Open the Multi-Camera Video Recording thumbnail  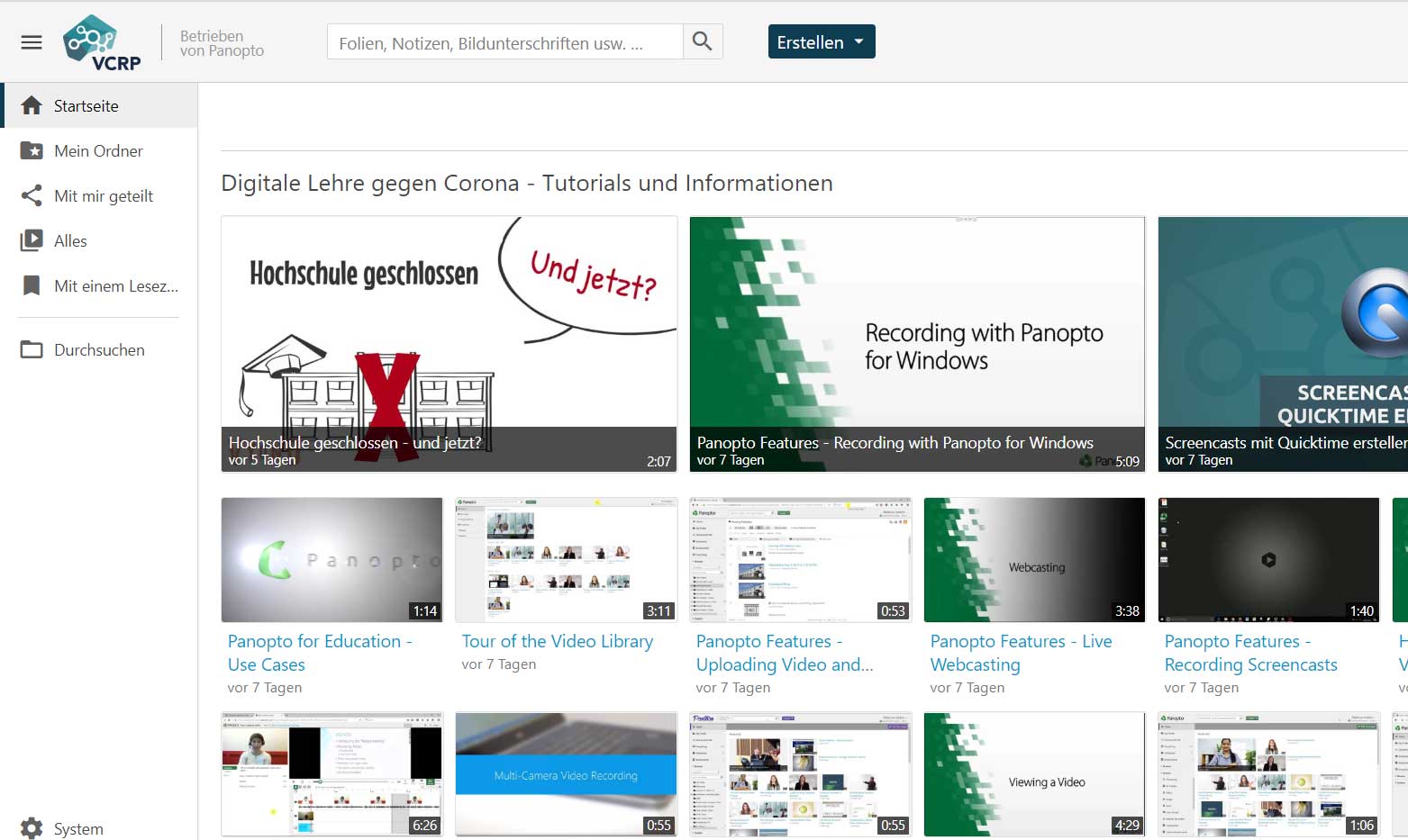566,773
